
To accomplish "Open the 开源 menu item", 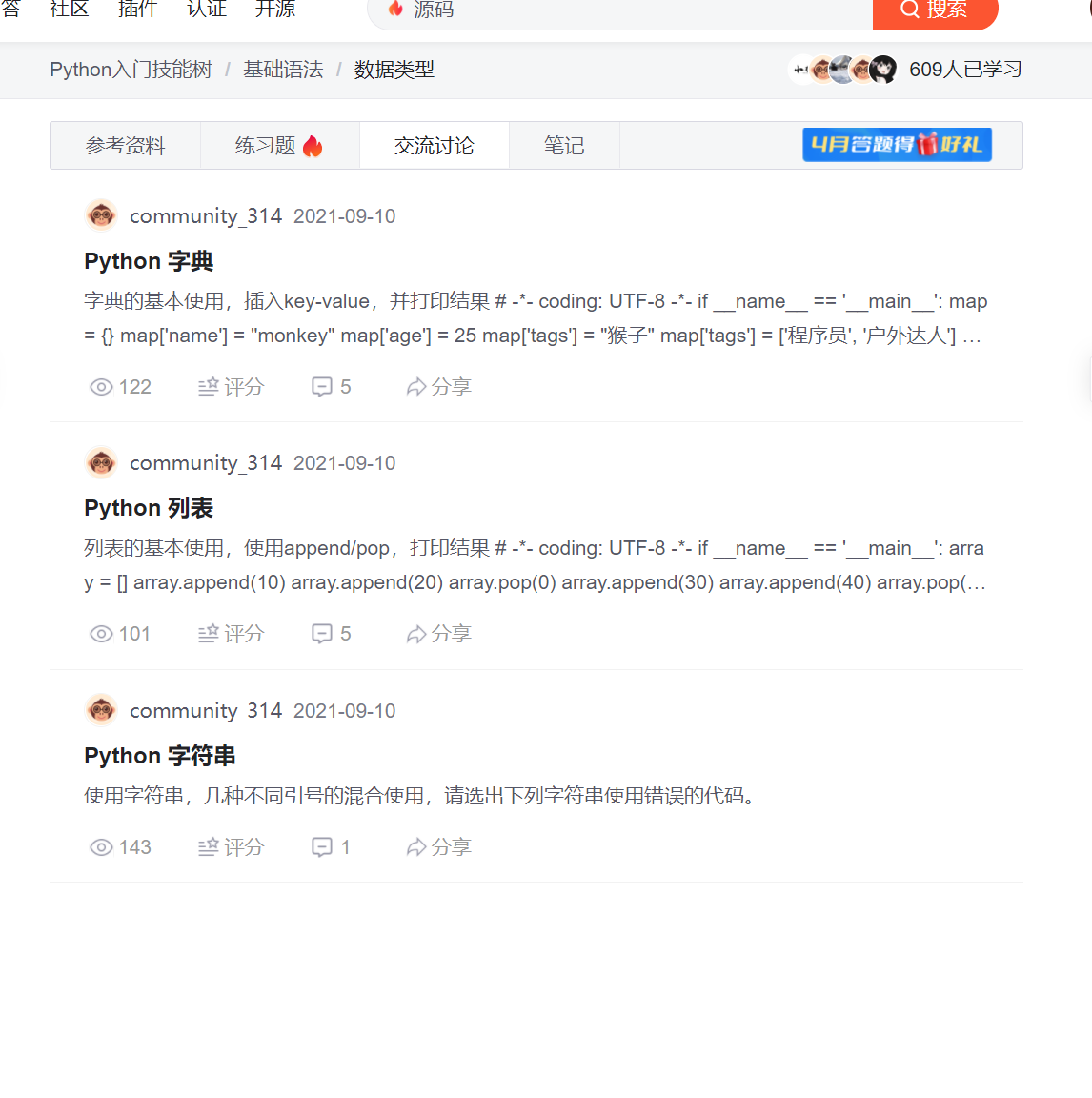I will 275,10.
